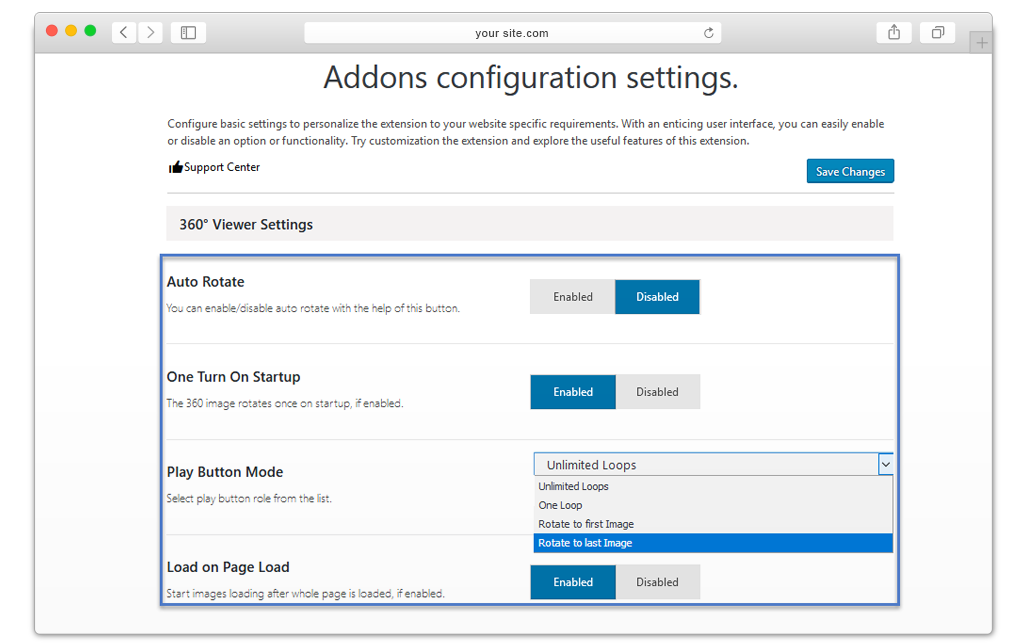The width and height of the screenshot is (1024, 643).
Task: Click the Play Button Mode label
Action: 225,472
